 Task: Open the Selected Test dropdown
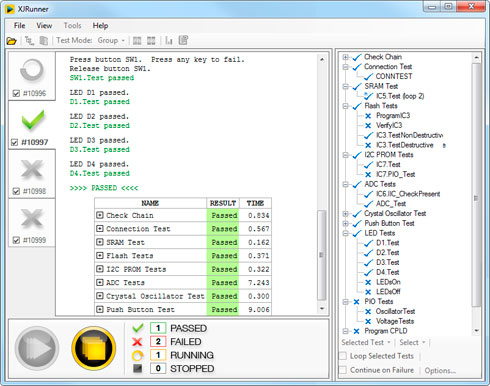tap(366, 342)
